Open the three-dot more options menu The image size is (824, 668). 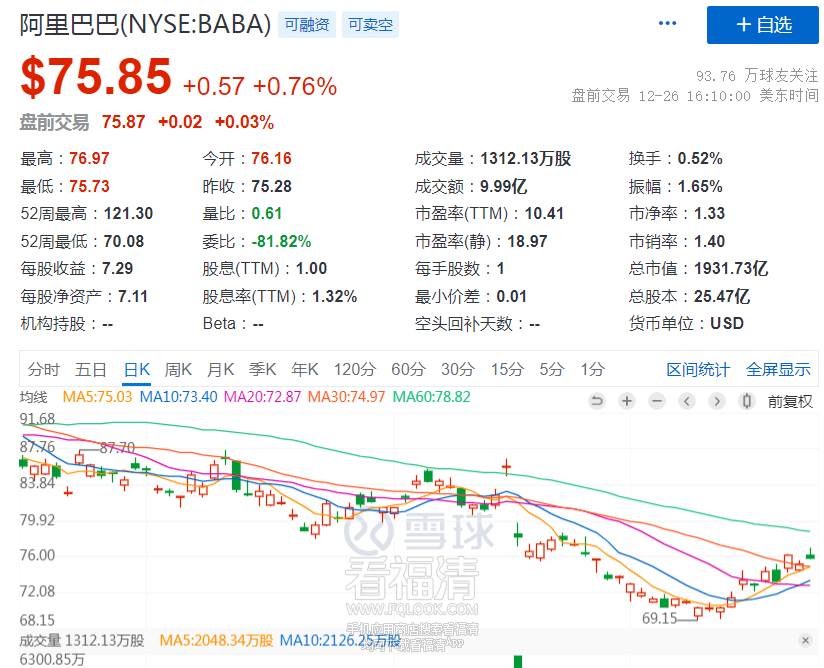(667, 24)
